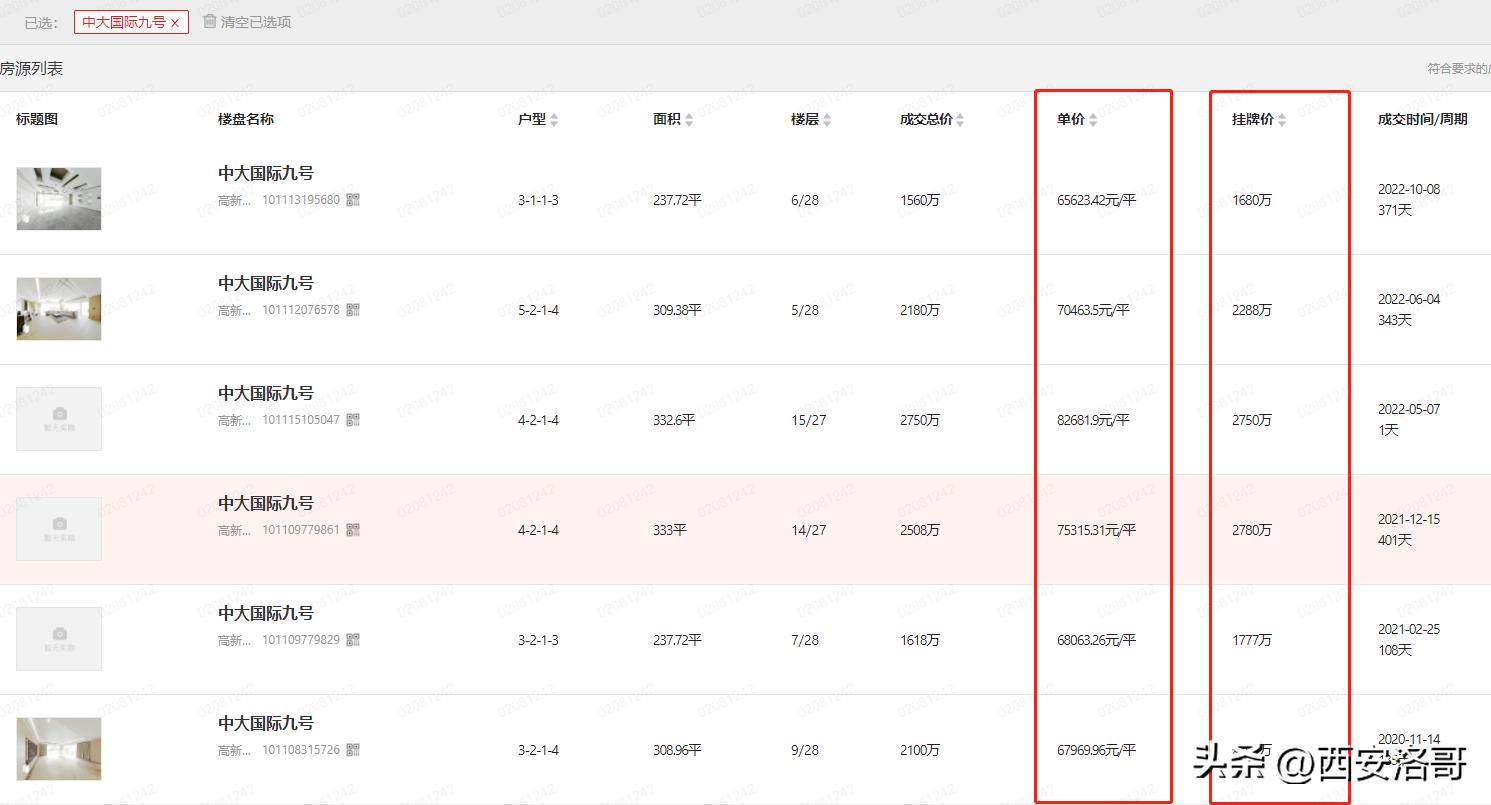The image size is (1491, 805).
Task: Click the 3-2-1-4 layout cell
Action: (x=538, y=750)
